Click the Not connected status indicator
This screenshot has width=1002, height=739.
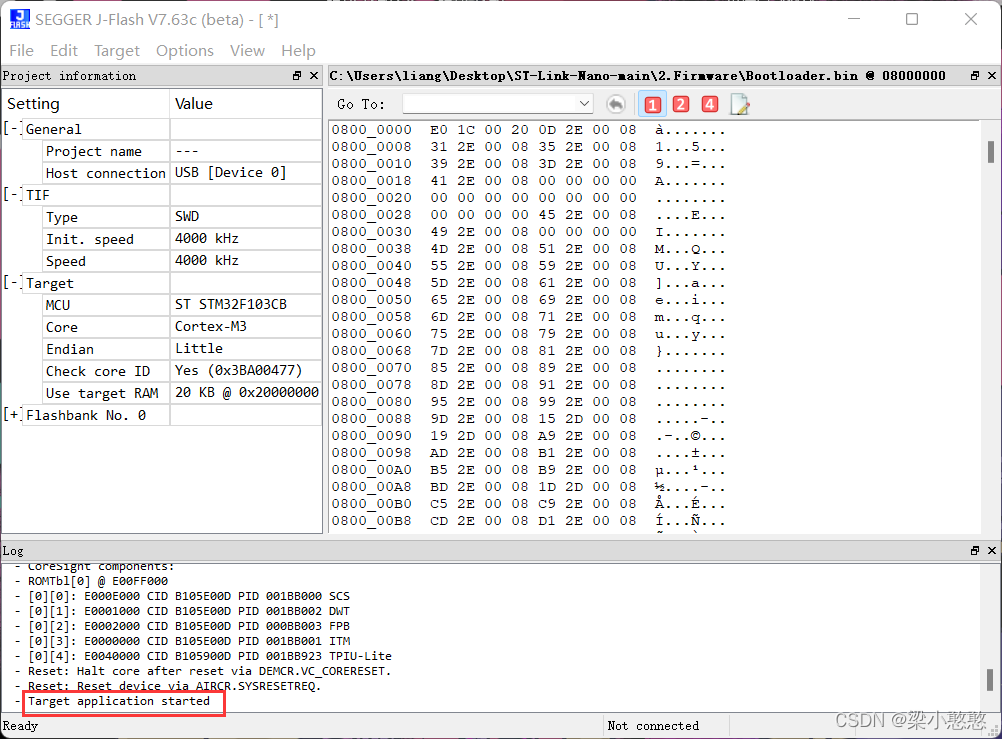(653, 726)
